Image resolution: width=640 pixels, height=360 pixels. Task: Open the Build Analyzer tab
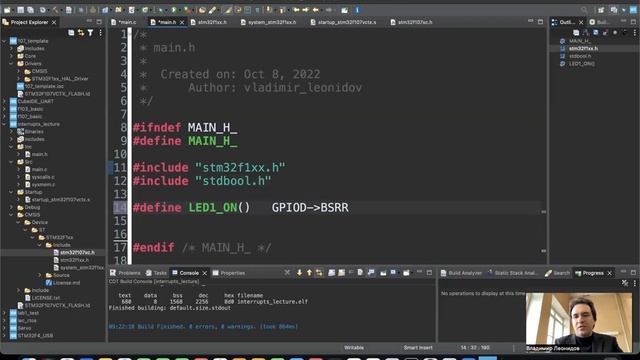coord(461,273)
